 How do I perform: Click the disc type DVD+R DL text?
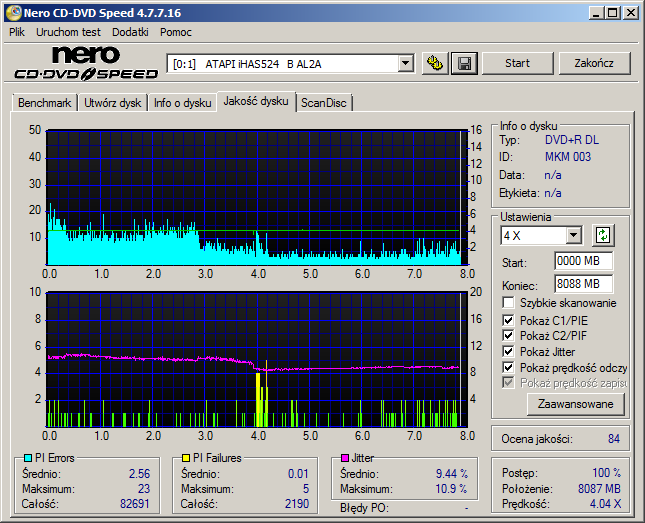coord(572,140)
